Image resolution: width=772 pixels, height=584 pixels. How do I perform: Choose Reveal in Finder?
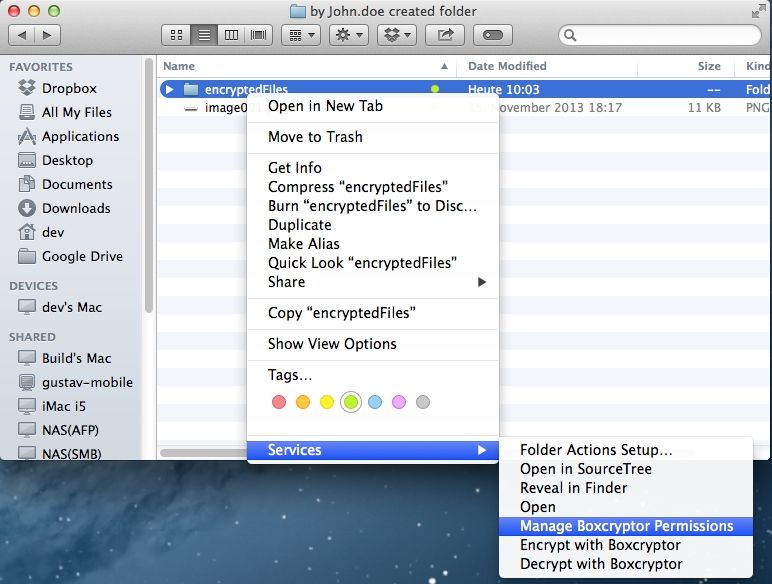(626, 488)
